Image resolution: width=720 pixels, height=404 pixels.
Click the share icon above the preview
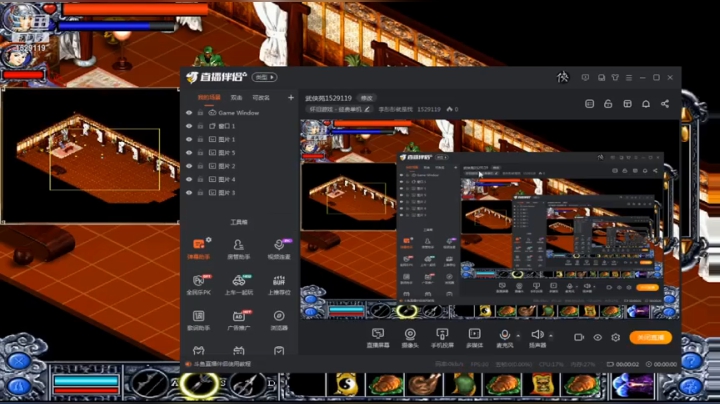point(665,104)
